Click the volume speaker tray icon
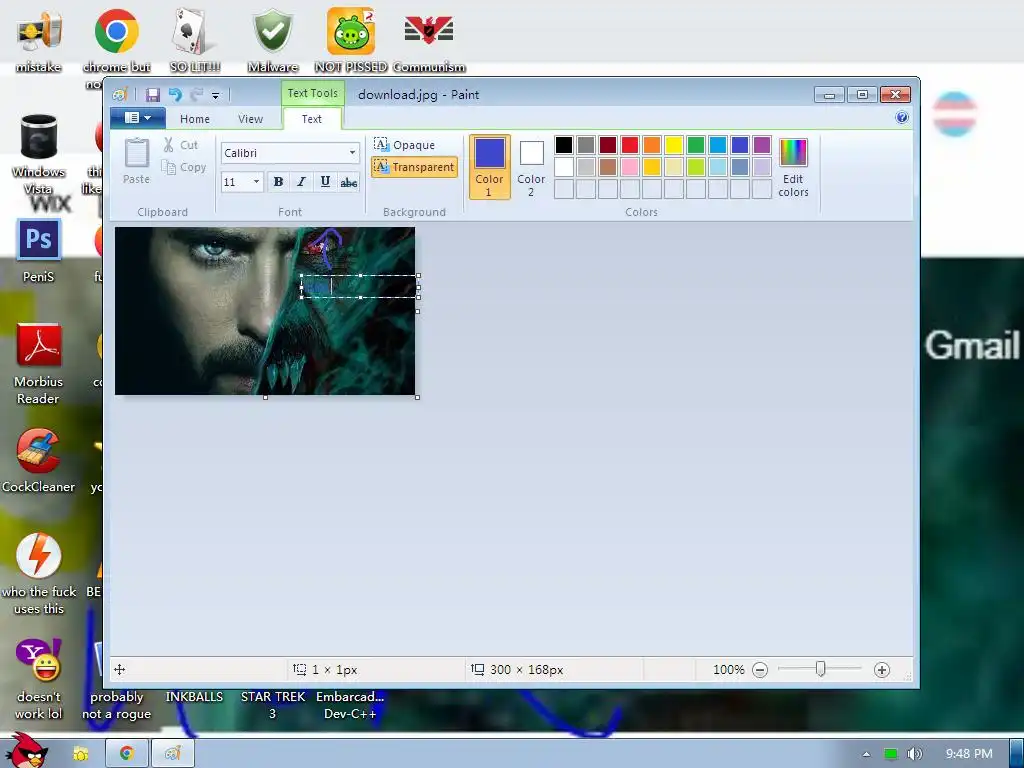The height and width of the screenshot is (768, 1024). (x=914, y=754)
